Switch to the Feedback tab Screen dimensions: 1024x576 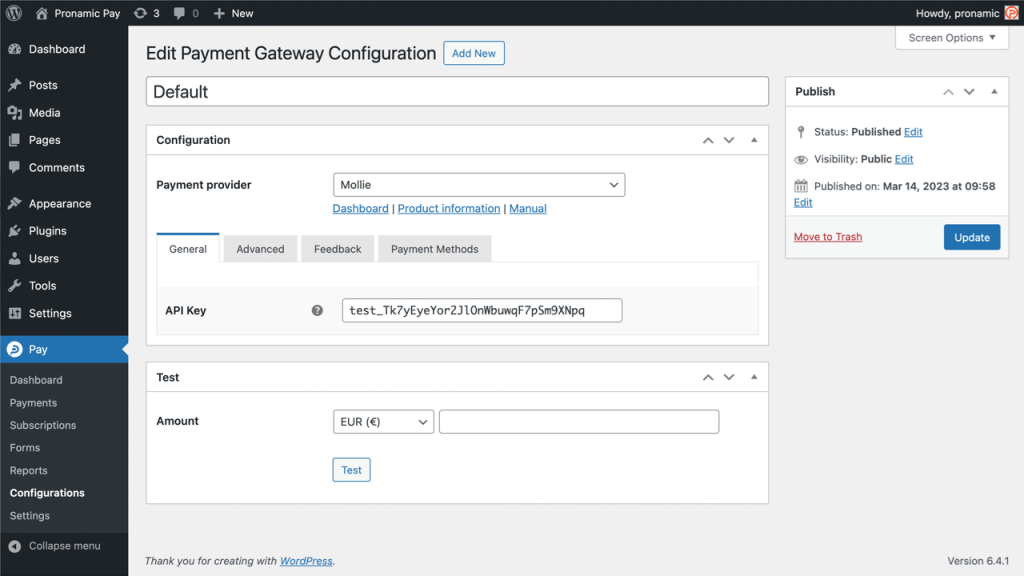pos(338,249)
